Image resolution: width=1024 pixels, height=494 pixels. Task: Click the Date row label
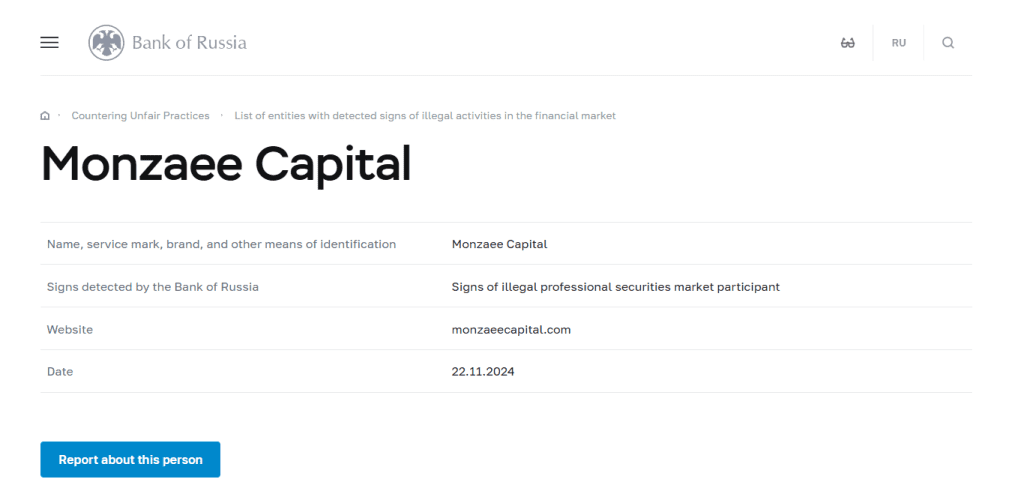[60, 372]
